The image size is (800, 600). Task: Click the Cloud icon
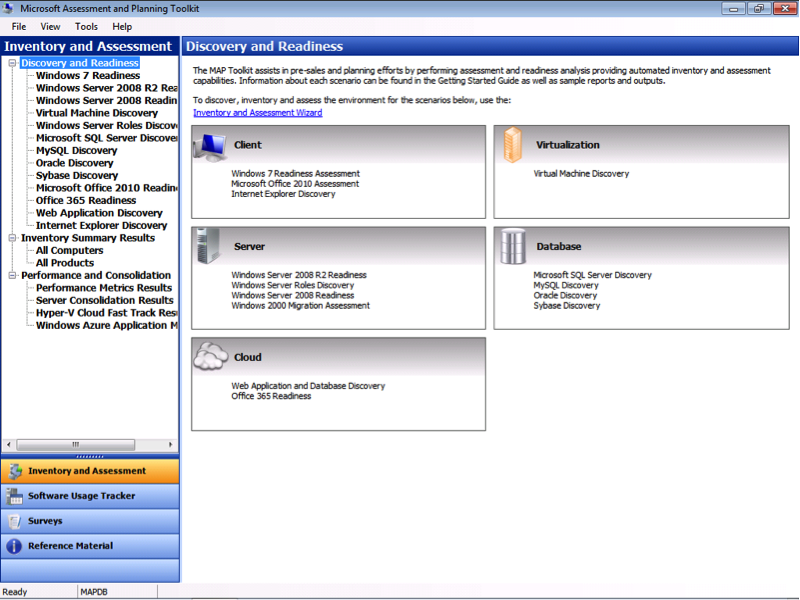click(211, 356)
